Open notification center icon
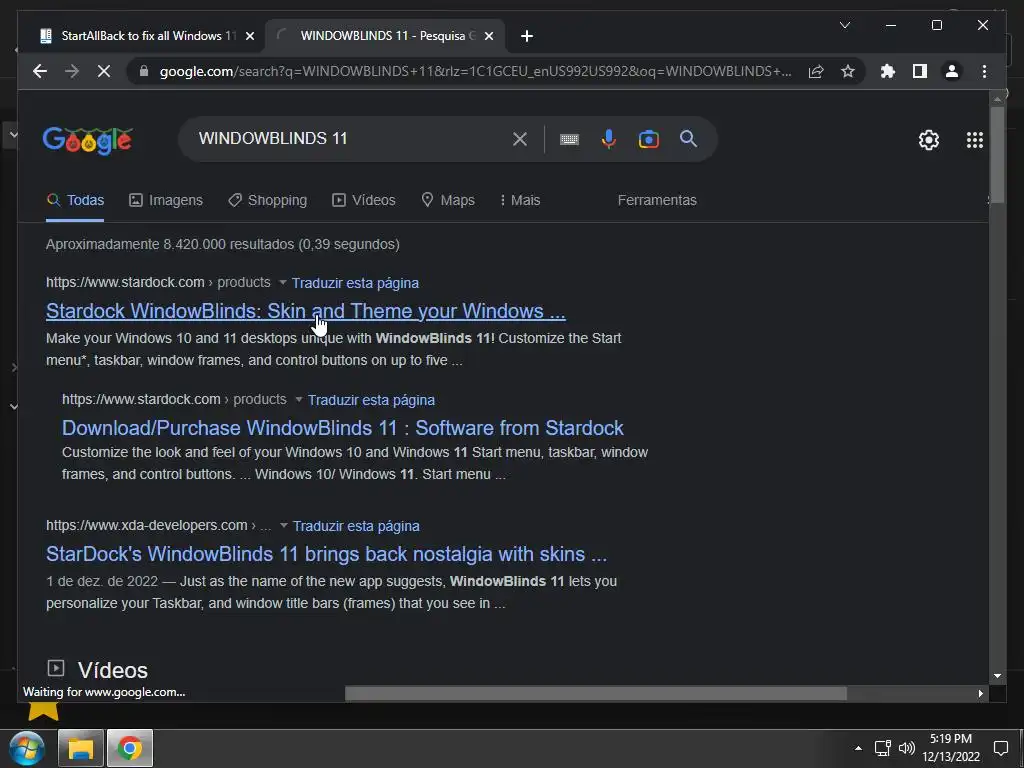 point(1000,748)
